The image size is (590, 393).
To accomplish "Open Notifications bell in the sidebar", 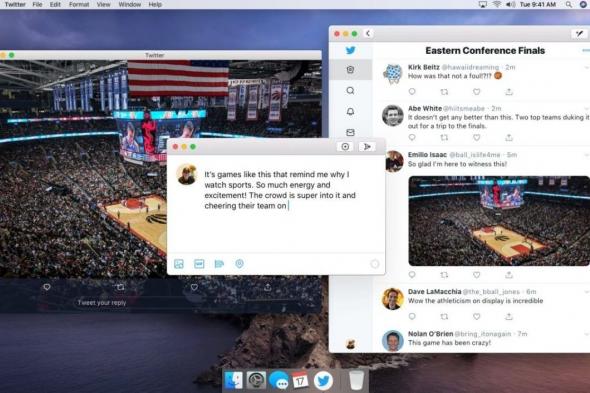I will 350,111.
